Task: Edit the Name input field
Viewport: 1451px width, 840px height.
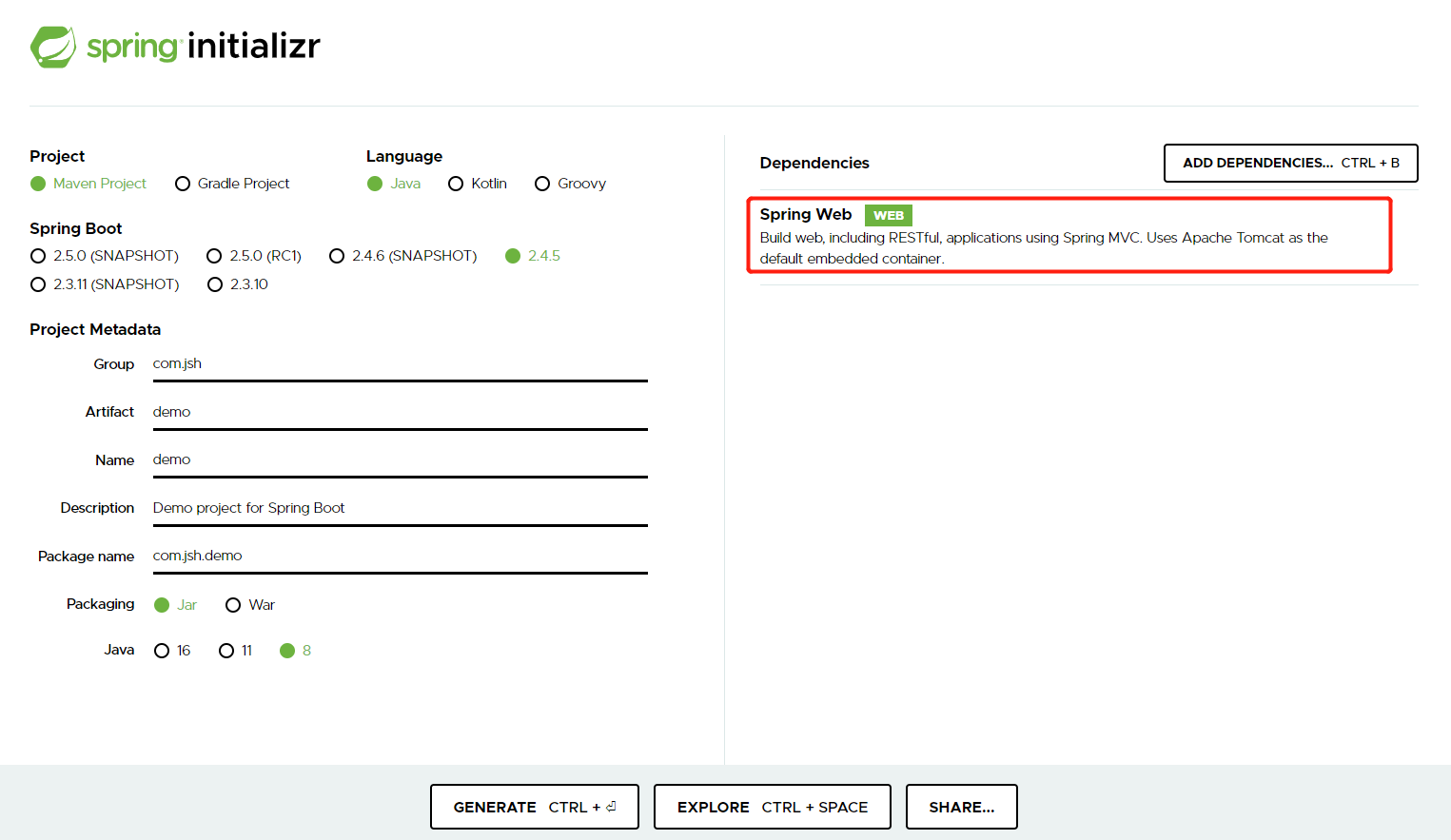Action: pos(401,460)
